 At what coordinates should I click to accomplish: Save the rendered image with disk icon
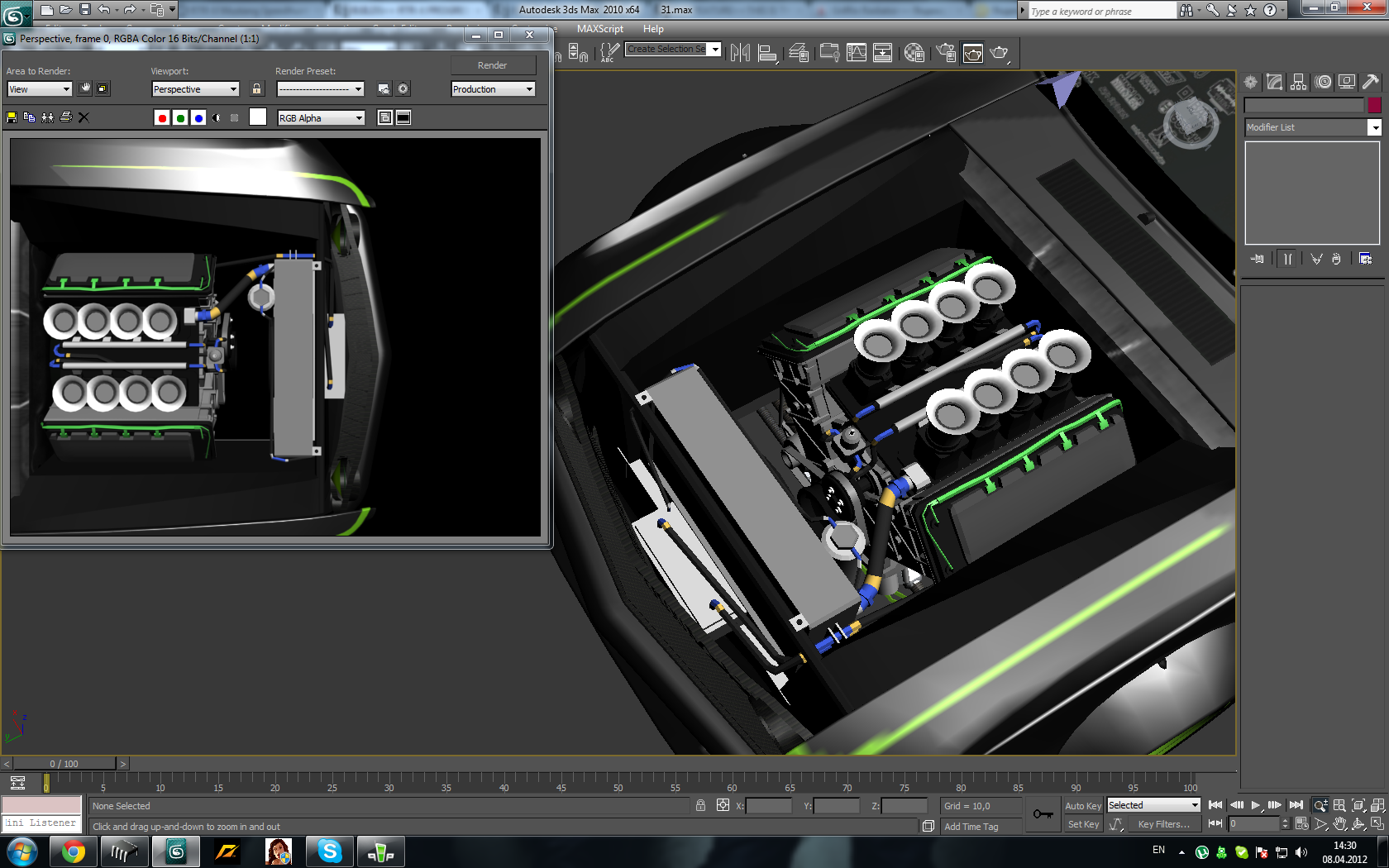pyautogui.click(x=12, y=117)
